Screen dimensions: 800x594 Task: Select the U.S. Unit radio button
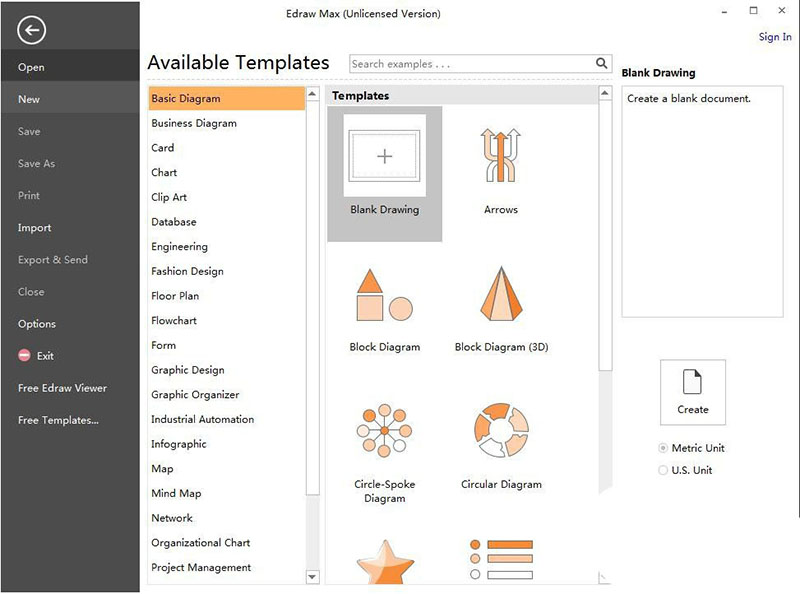[x=663, y=470]
